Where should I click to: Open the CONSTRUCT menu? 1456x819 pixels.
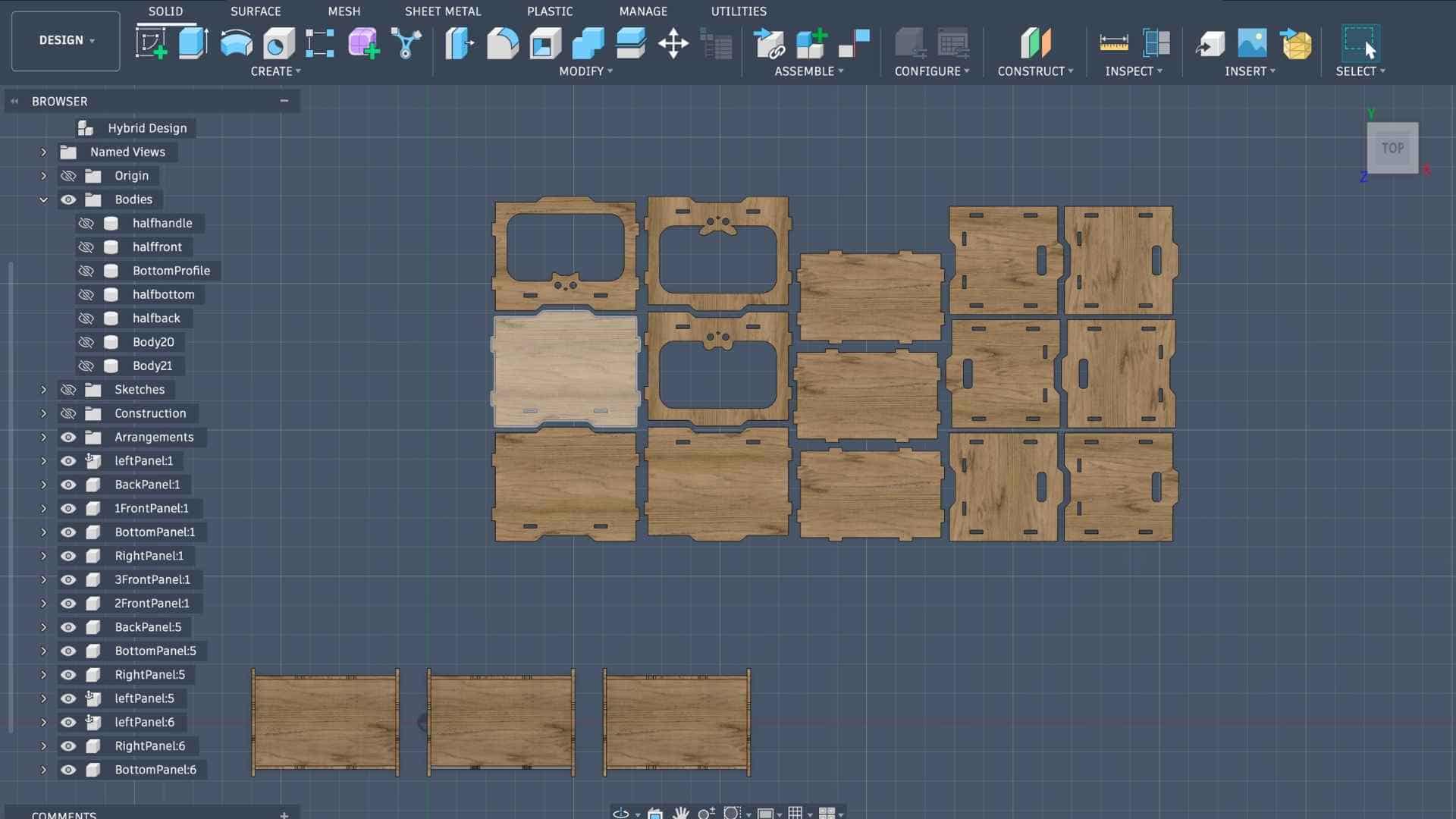[x=1035, y=71]
